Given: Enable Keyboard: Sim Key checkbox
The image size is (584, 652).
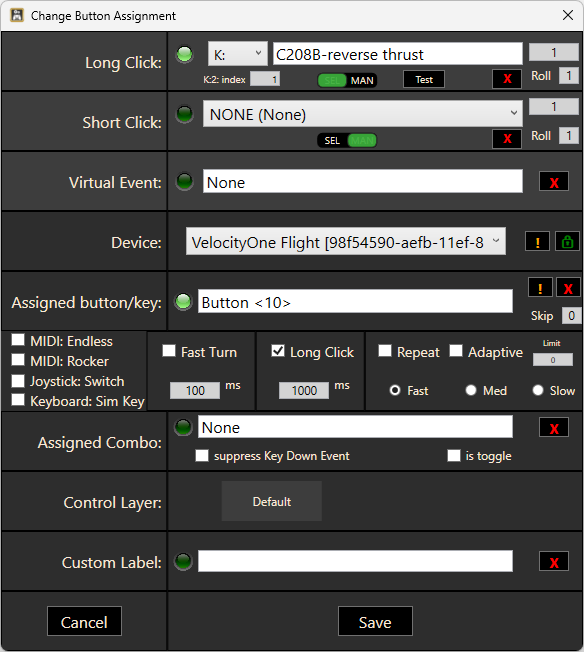Looking at the screenshot, I should tap(18, 400).
